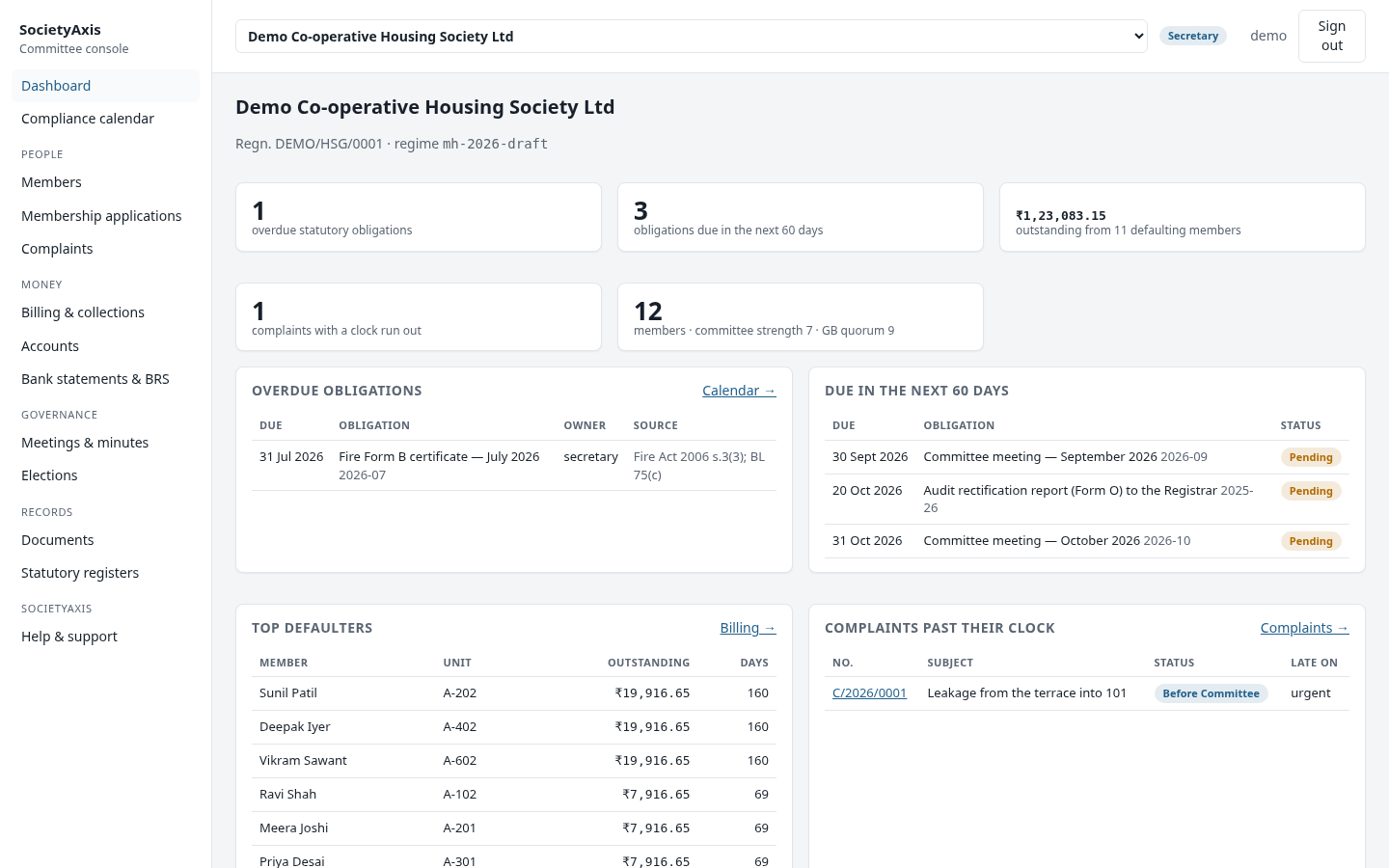Click the SocietyAxis logo title
Viewport: 1389px width, 868px height.
click(60, 30)
